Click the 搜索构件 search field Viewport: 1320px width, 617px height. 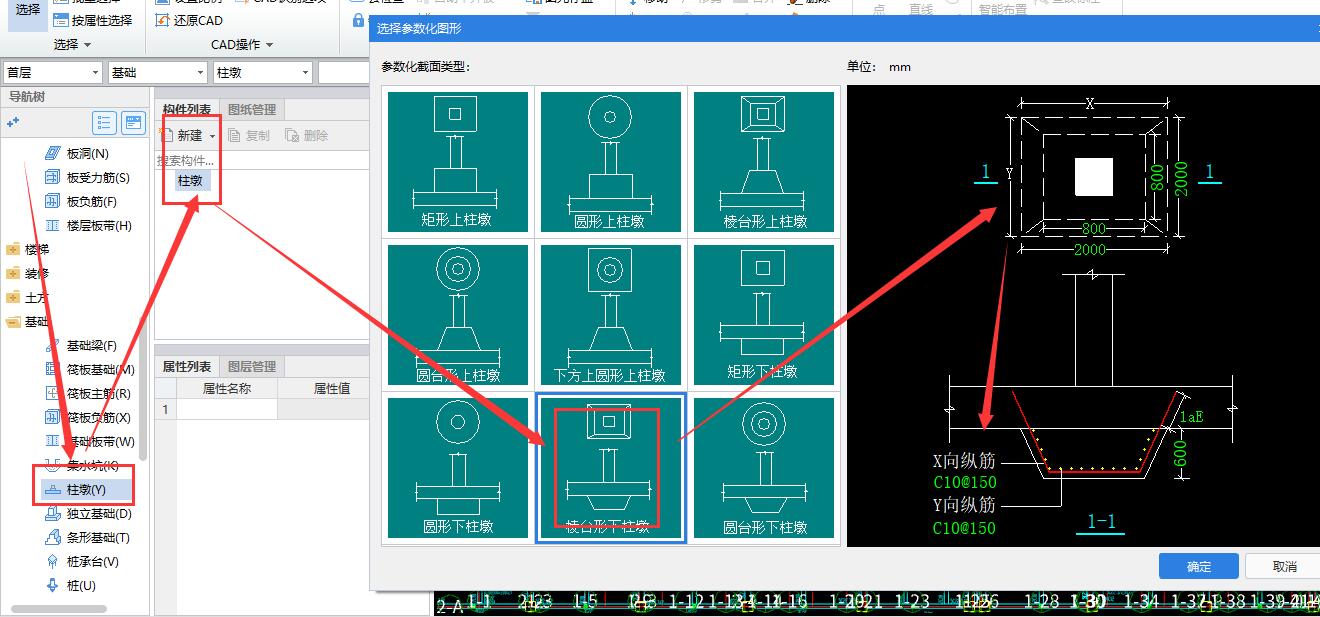coord(262,160)
